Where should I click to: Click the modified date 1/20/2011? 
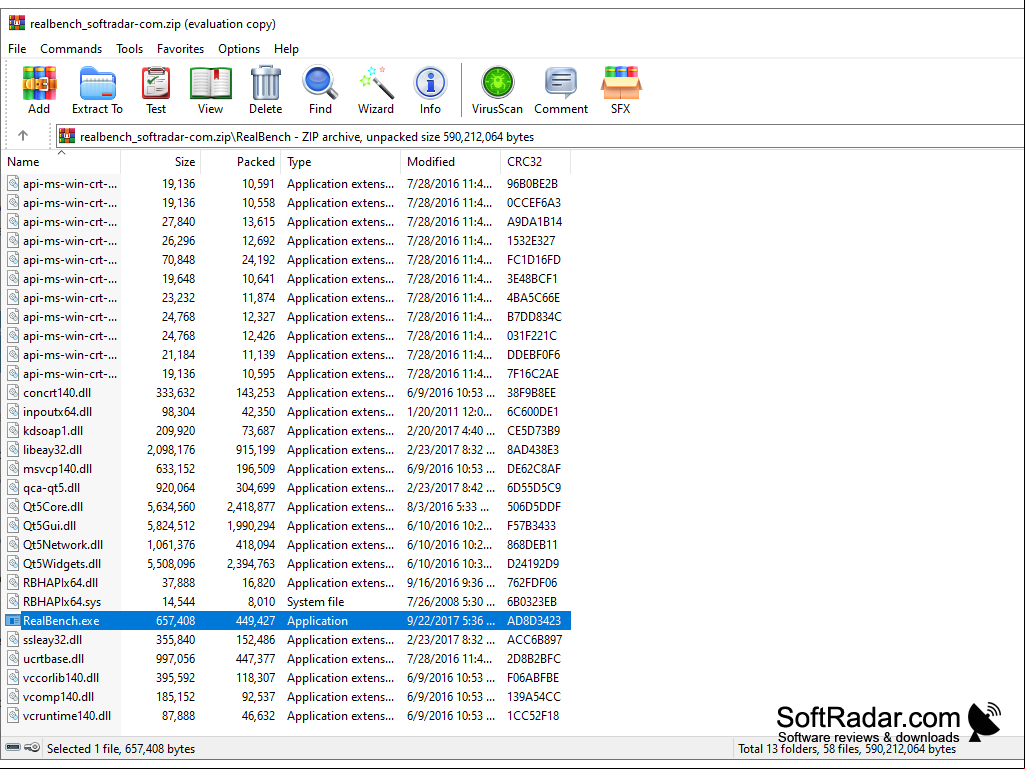[x=449, y=412]
